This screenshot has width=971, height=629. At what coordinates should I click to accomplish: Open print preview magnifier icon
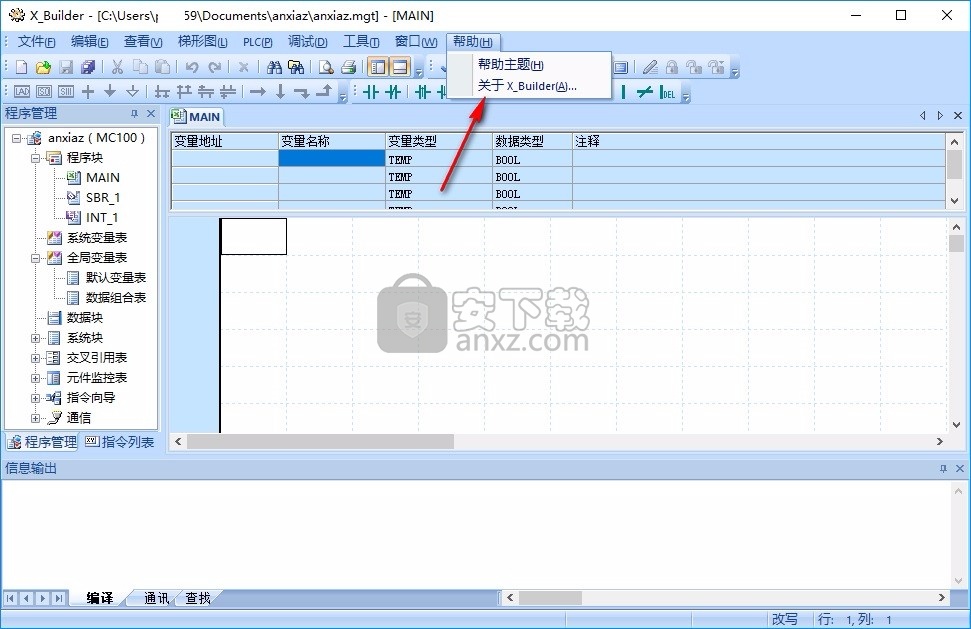coord(326,67)
